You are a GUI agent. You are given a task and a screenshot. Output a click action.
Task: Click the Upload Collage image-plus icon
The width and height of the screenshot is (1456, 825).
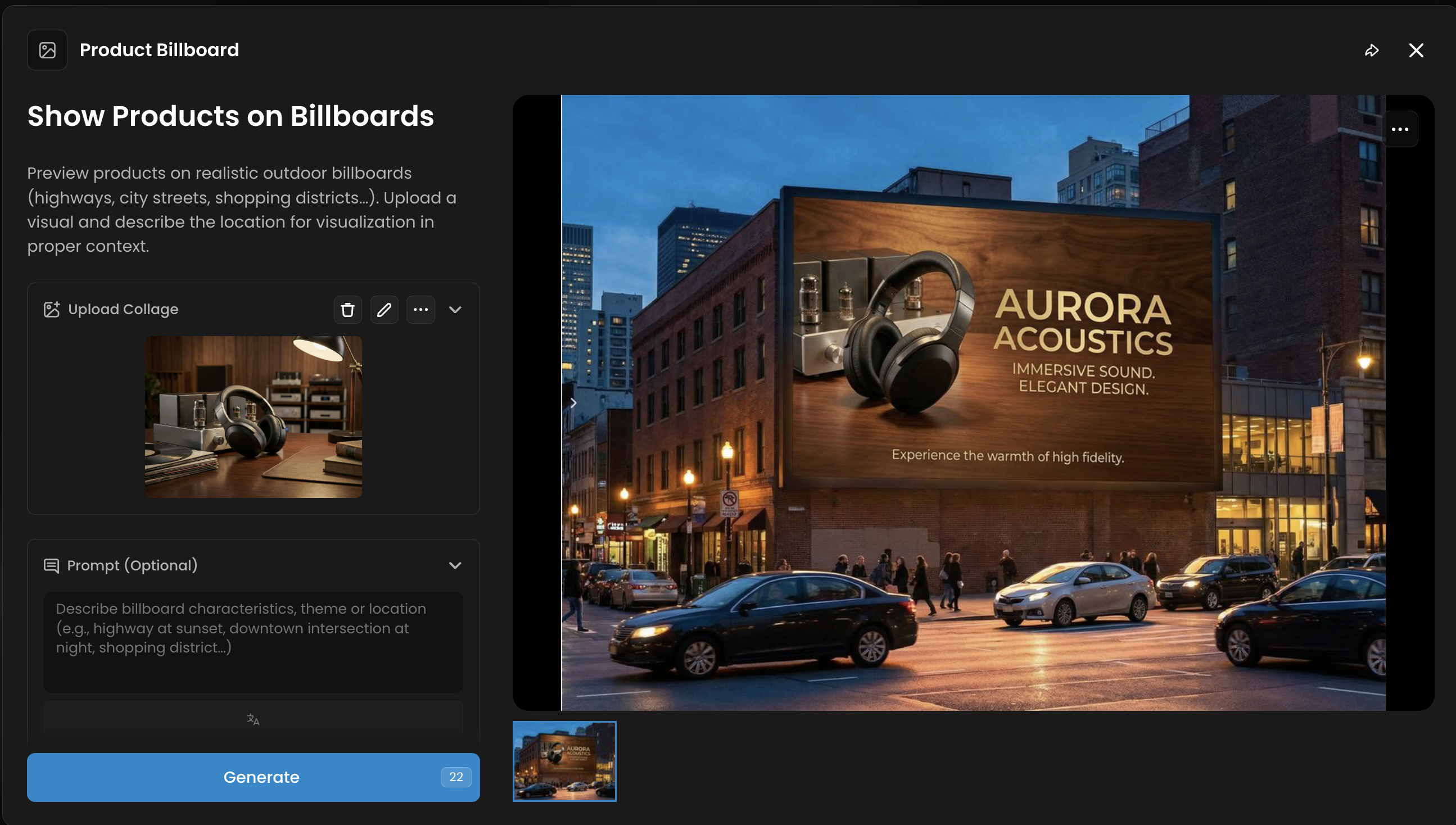(52, 309)
